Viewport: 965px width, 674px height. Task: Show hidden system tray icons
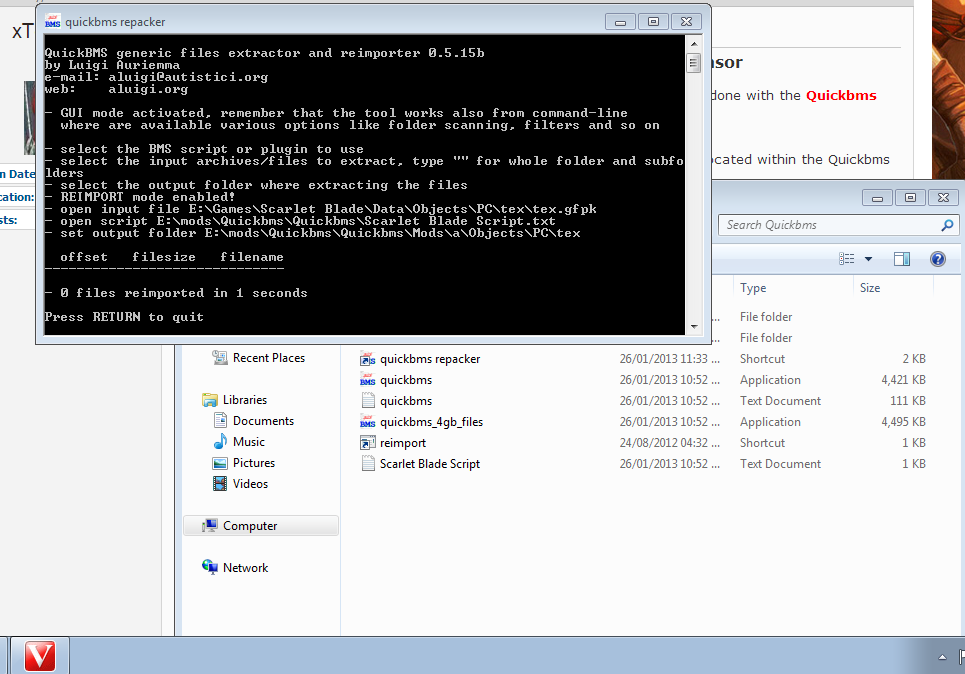943,656
